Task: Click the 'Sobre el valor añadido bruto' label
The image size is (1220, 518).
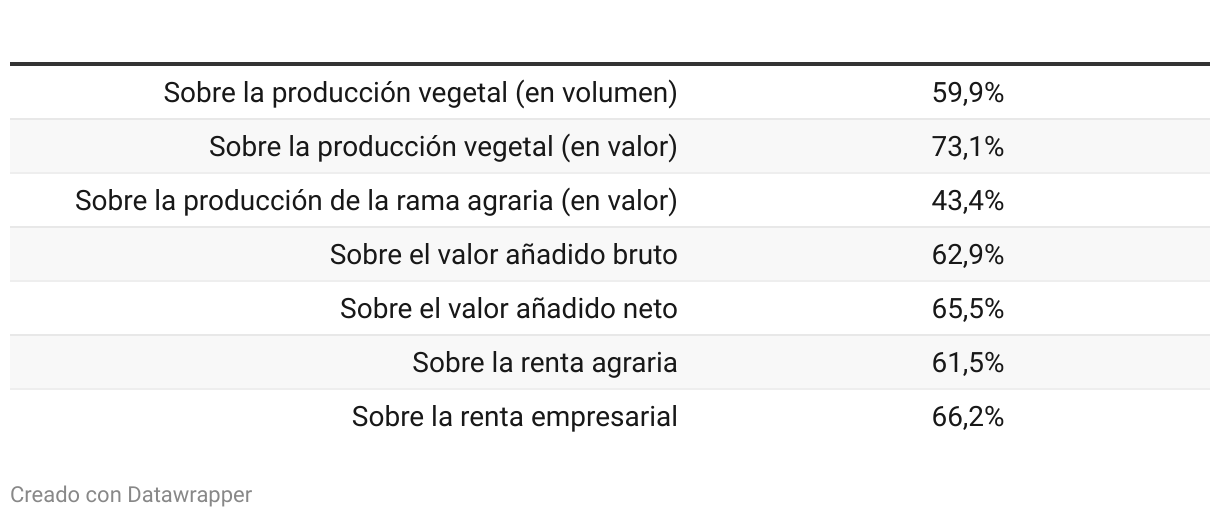Action: point(503,255)
